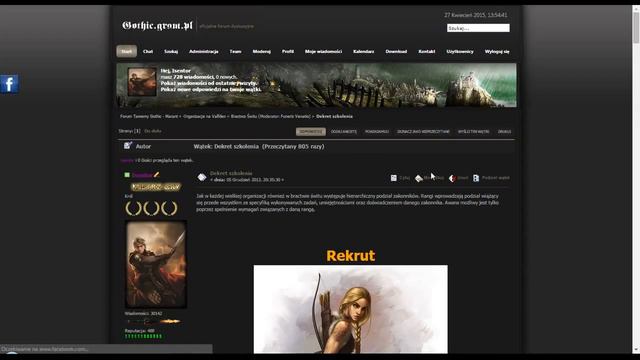Click the poster's large warrior avatar

click(x=156, y=264)
